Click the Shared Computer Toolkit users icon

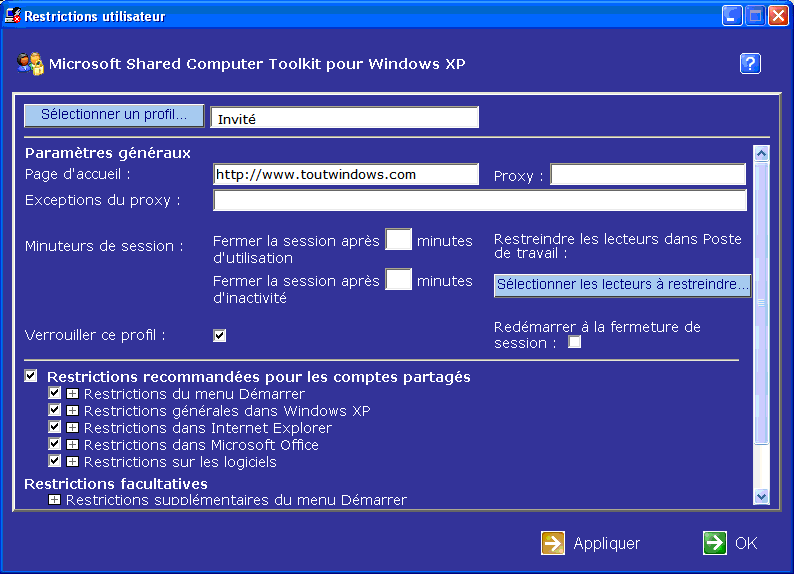tap(30, 64)
